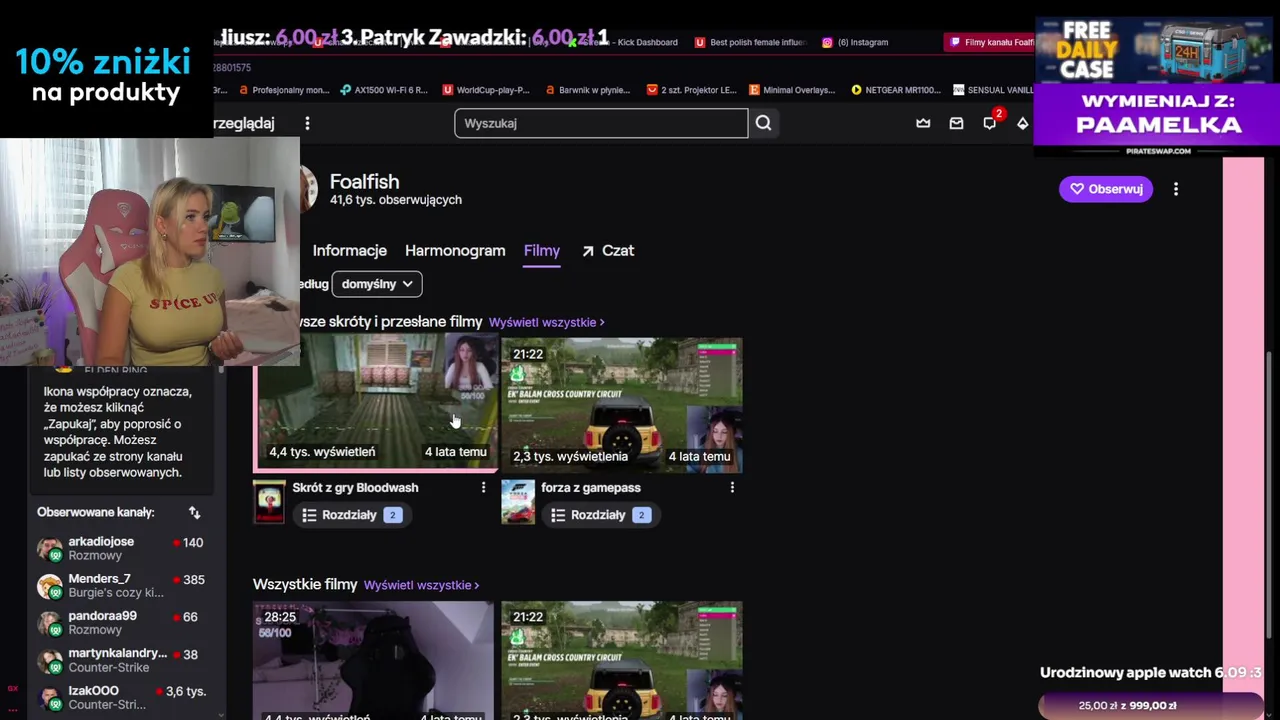
Task: Click Wyświetl wszystkie next to Wszystkie filmy
Action: click(x=421, y=585)
